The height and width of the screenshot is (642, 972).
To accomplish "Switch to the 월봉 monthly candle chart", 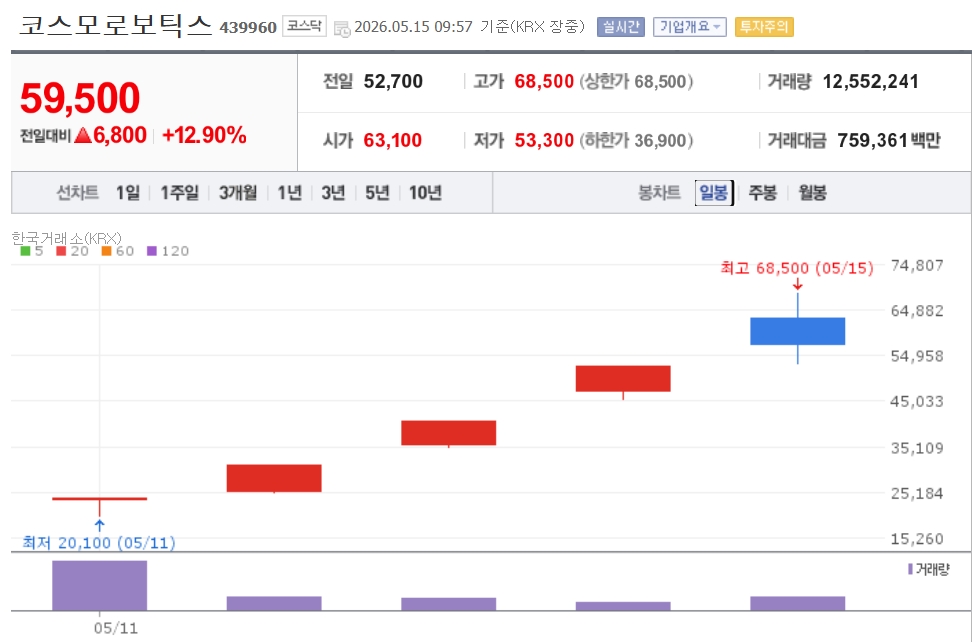I will [x=812, y=193].
